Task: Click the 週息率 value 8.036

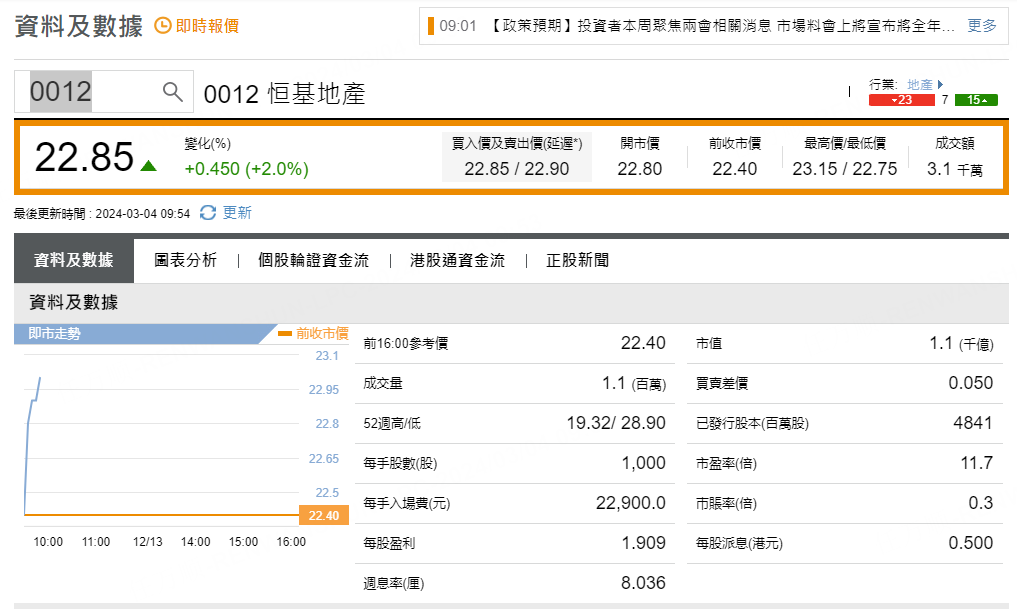Action: pos(643,582)
